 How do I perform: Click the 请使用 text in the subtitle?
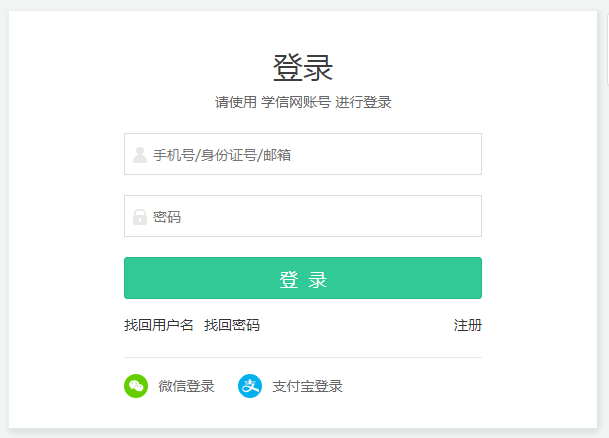click(x=236, y=102)
